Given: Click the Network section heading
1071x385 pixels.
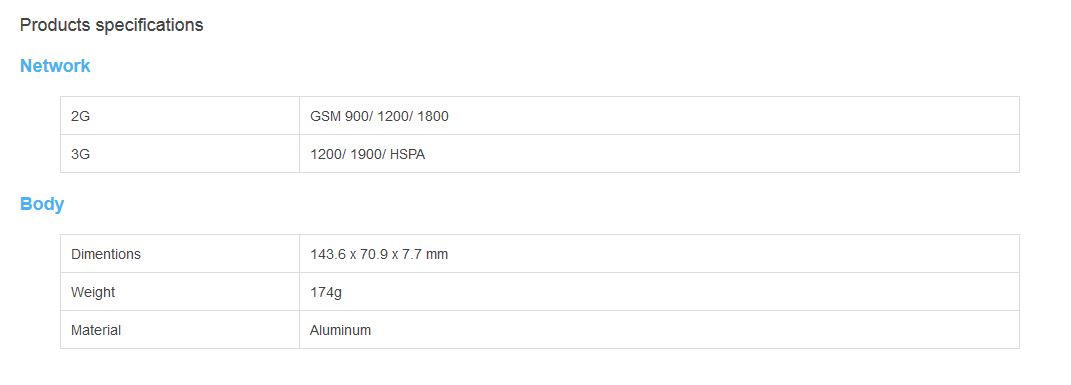Looking at the screenshot, I should [55, 66].
